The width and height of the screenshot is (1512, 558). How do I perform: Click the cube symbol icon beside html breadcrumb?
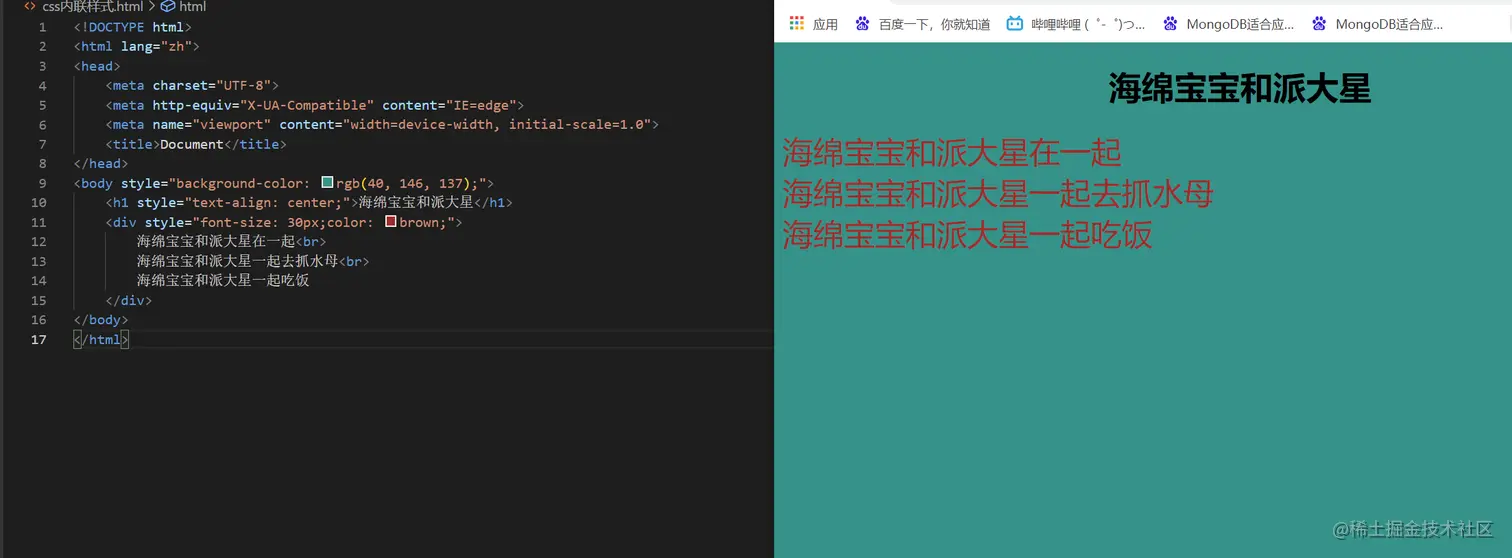coord(168,6)
